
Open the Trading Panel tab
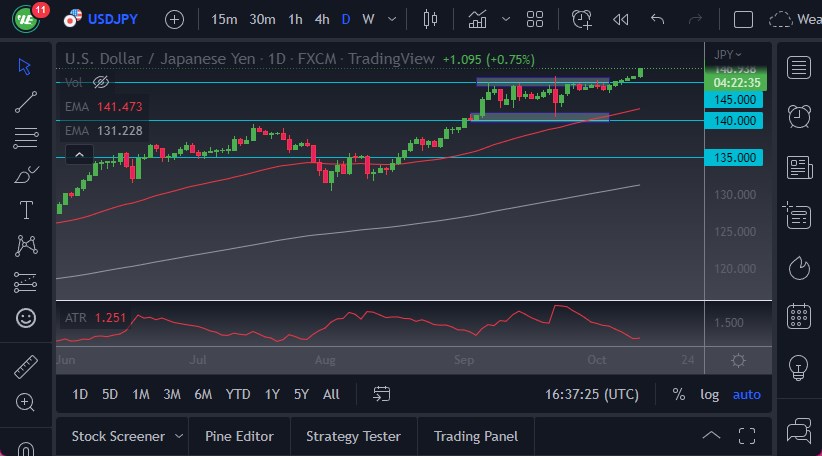[475, 436]
